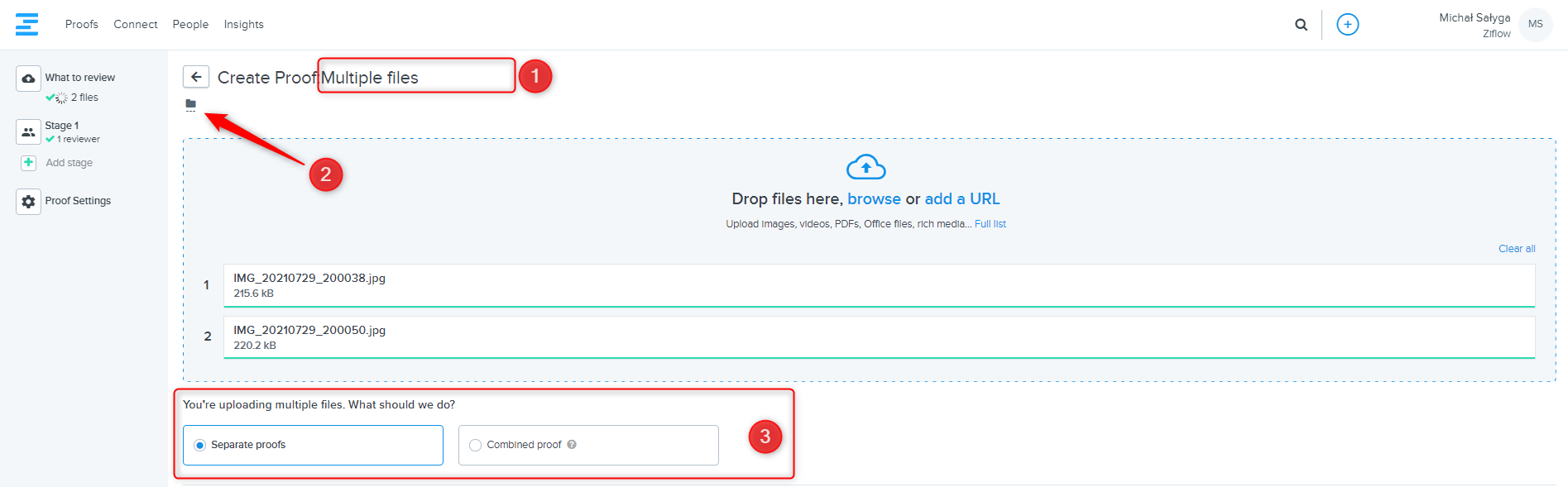Open the MS user avatar menu
The width and height of the screenshot is (1568, 487).
pos(1535,25)
